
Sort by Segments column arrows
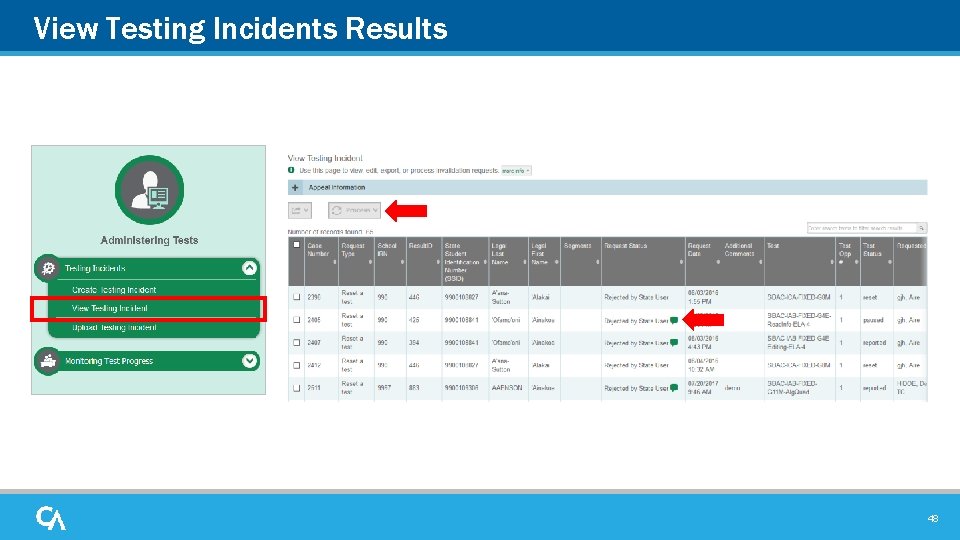[x=598, y=262]
